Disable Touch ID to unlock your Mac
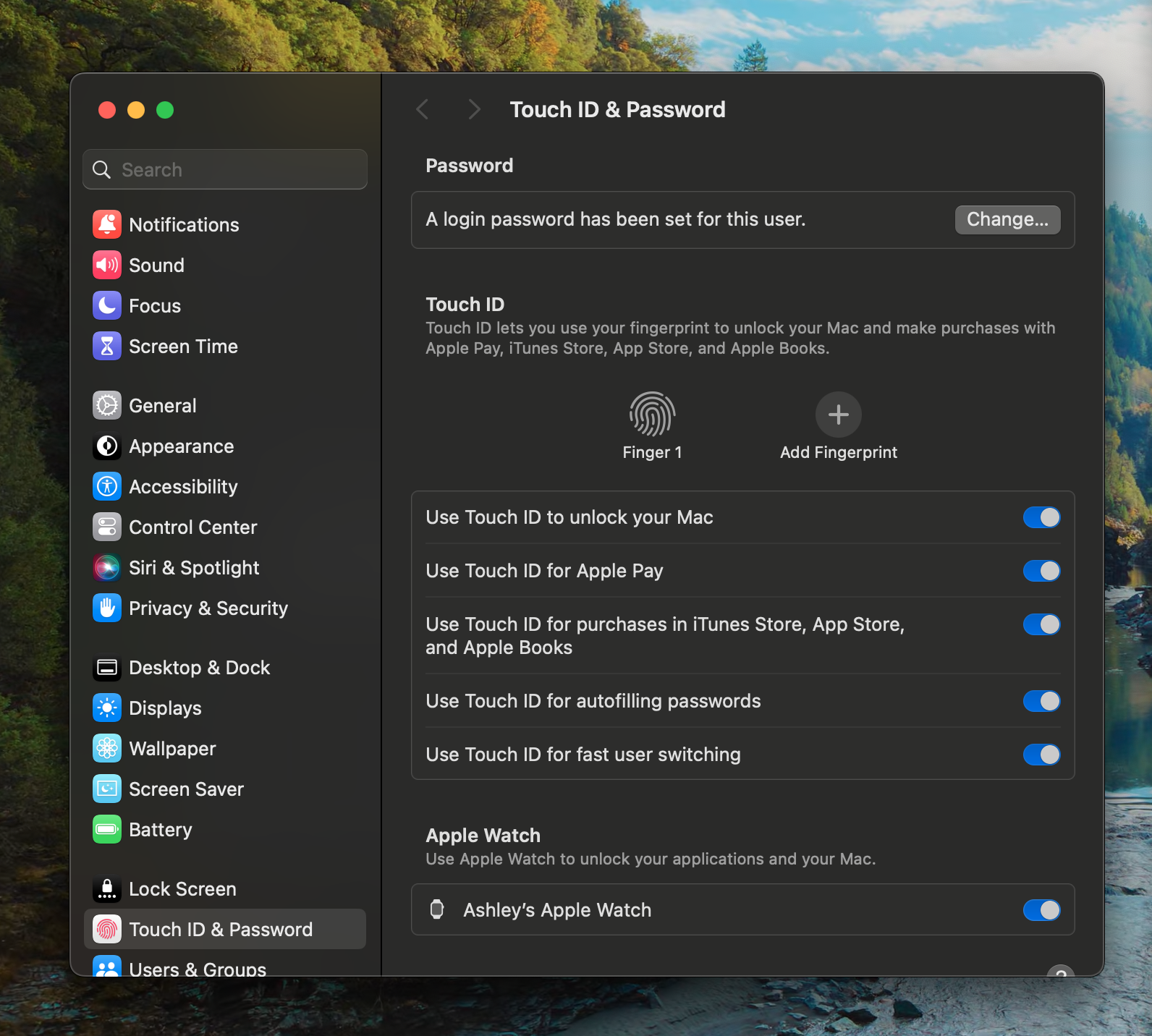 (1041, 517)
